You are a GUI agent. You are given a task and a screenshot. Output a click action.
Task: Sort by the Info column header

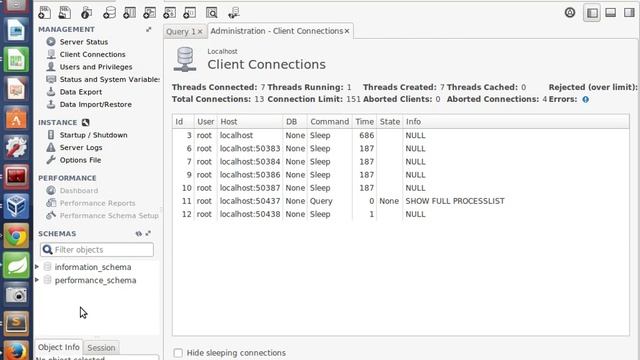coord(516,122)
